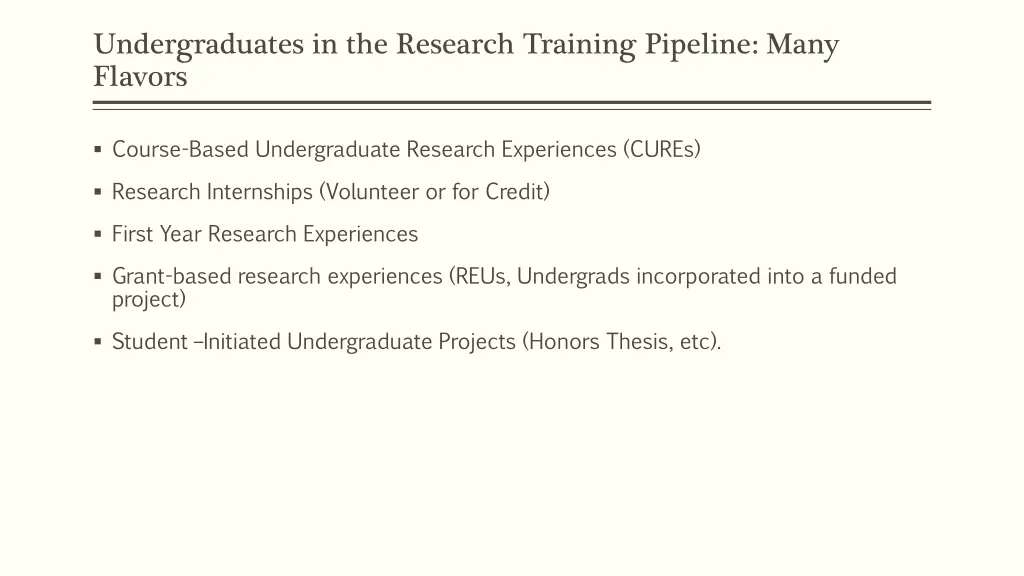Click the double horizontal divider line under the title
Image resolution: width=1024 pixels, height=576 pixels.
(x=512, y=104)
